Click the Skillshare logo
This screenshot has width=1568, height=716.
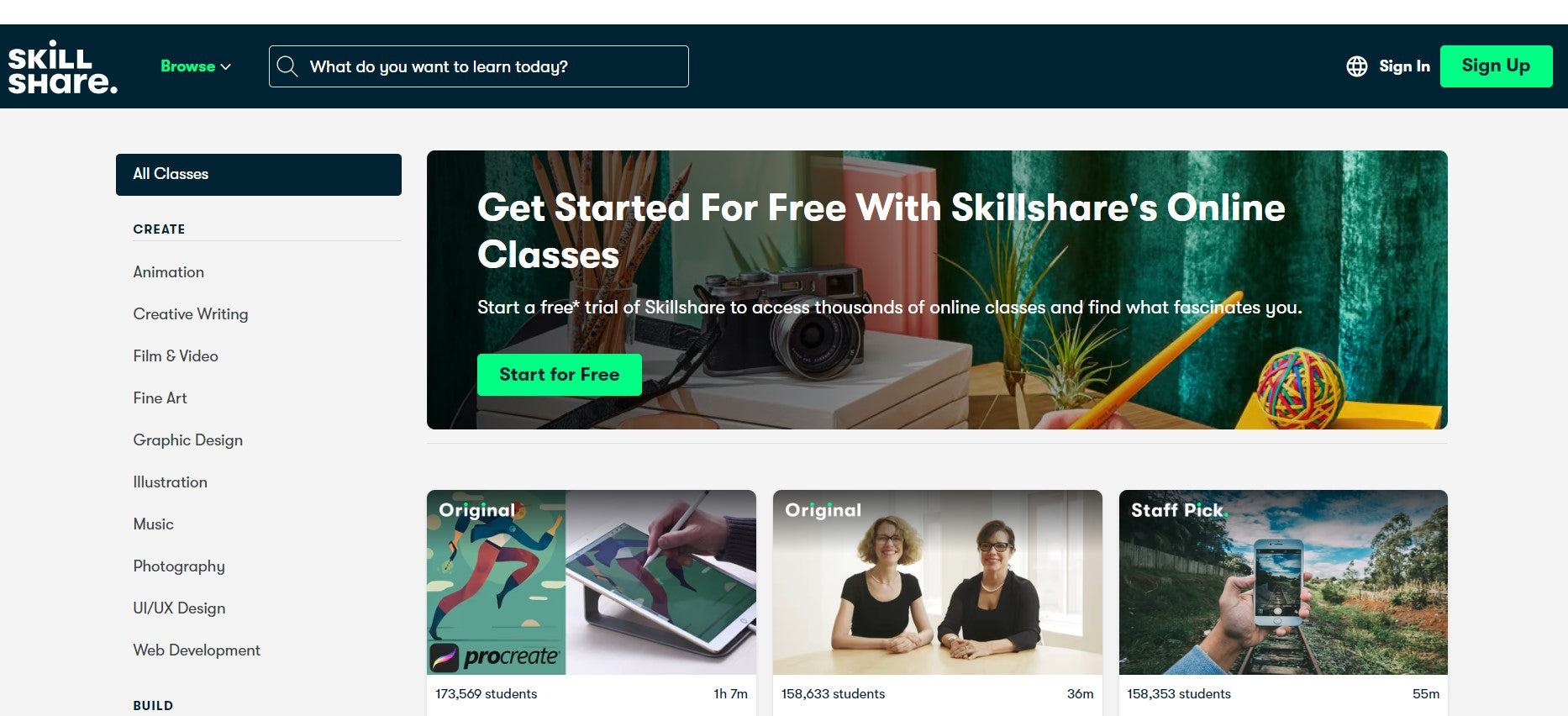click(63, 66)
